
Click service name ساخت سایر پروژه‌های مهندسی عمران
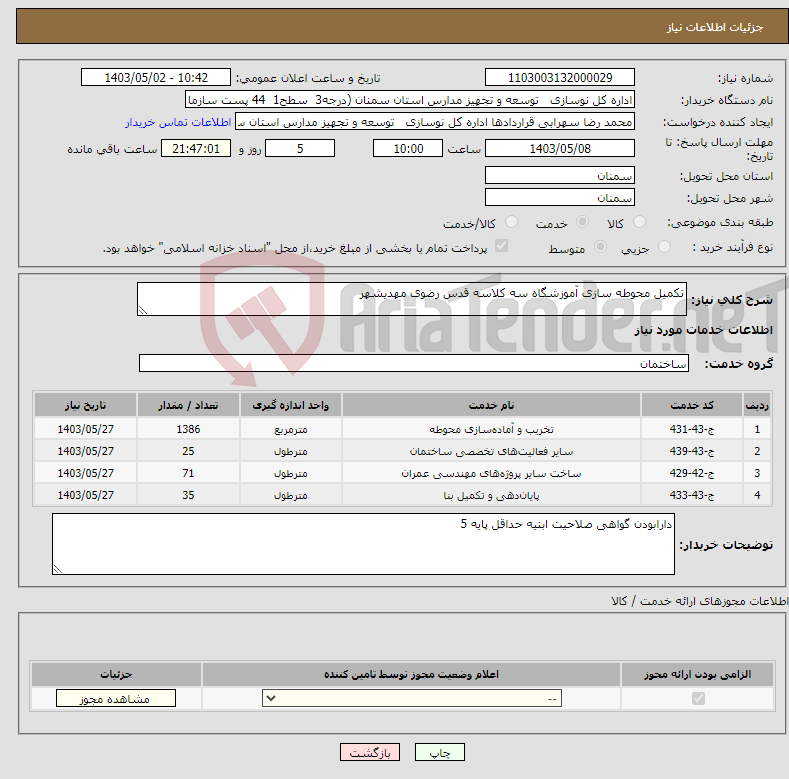(491, 474)
